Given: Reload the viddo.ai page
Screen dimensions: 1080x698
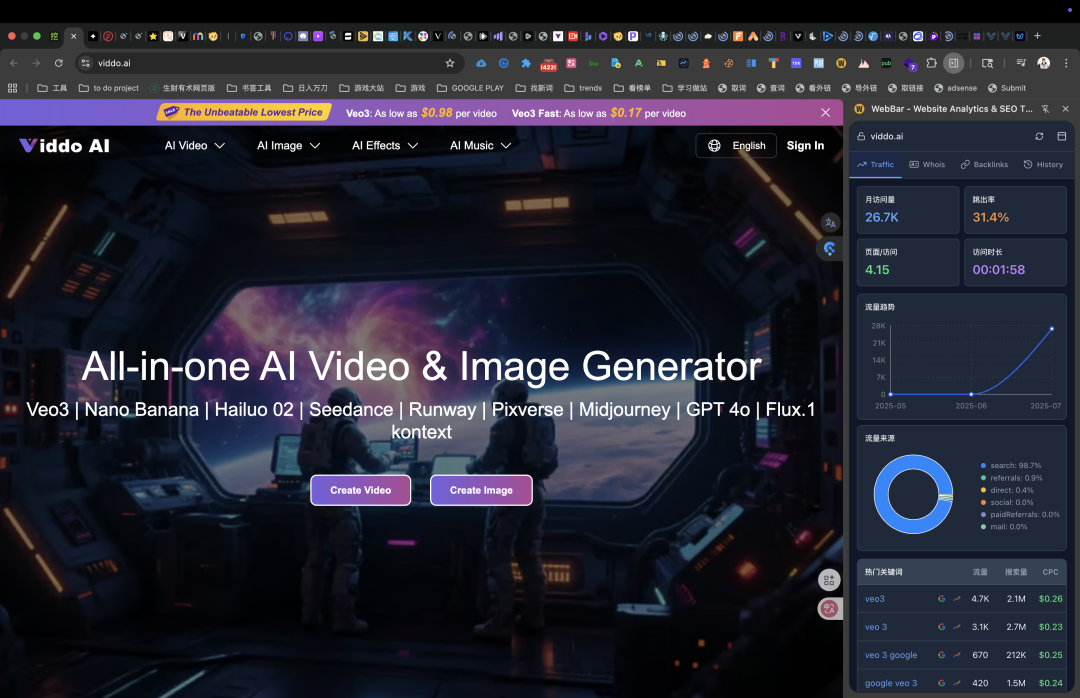Looking at the screenshot, I should [x=59, y=63].
